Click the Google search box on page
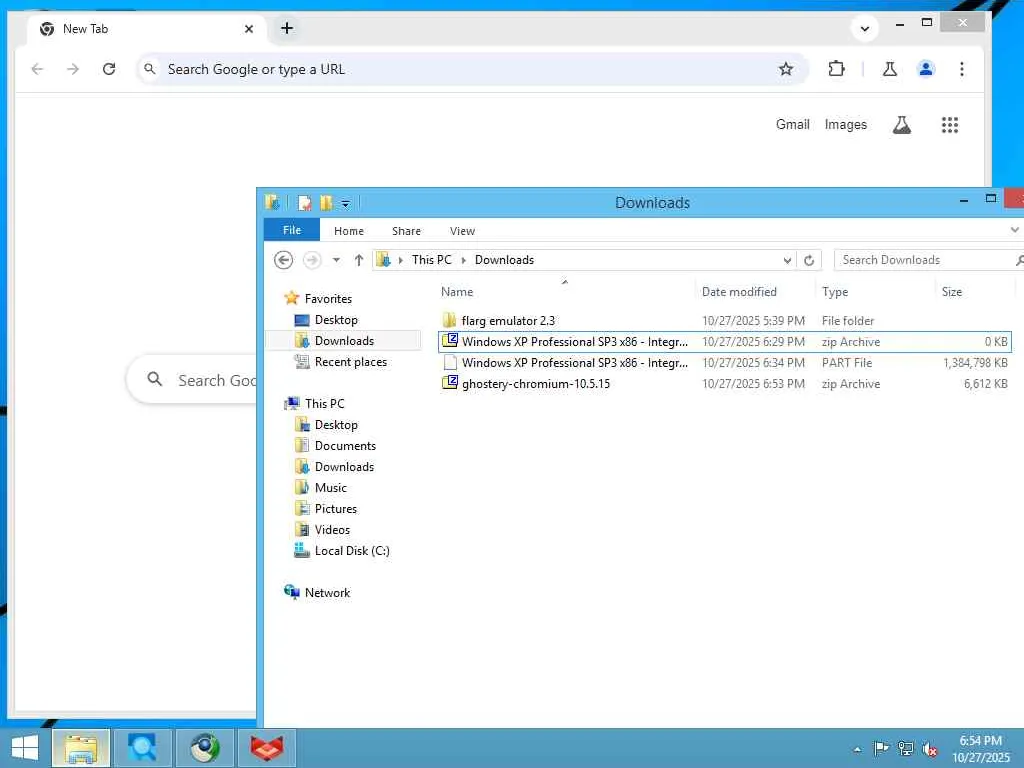The height and width of the screenshot is (768, 1024). (x=193, y=379)
